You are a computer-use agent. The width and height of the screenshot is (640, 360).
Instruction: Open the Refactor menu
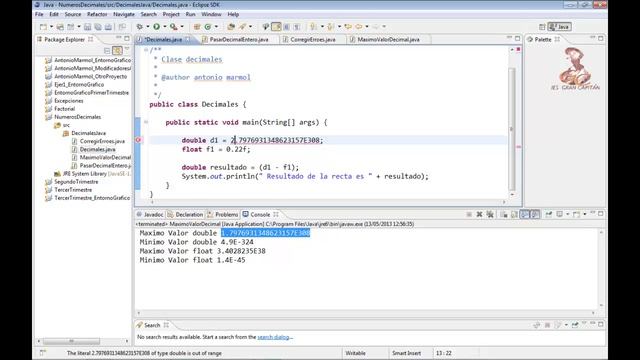(x=97, y=14)
